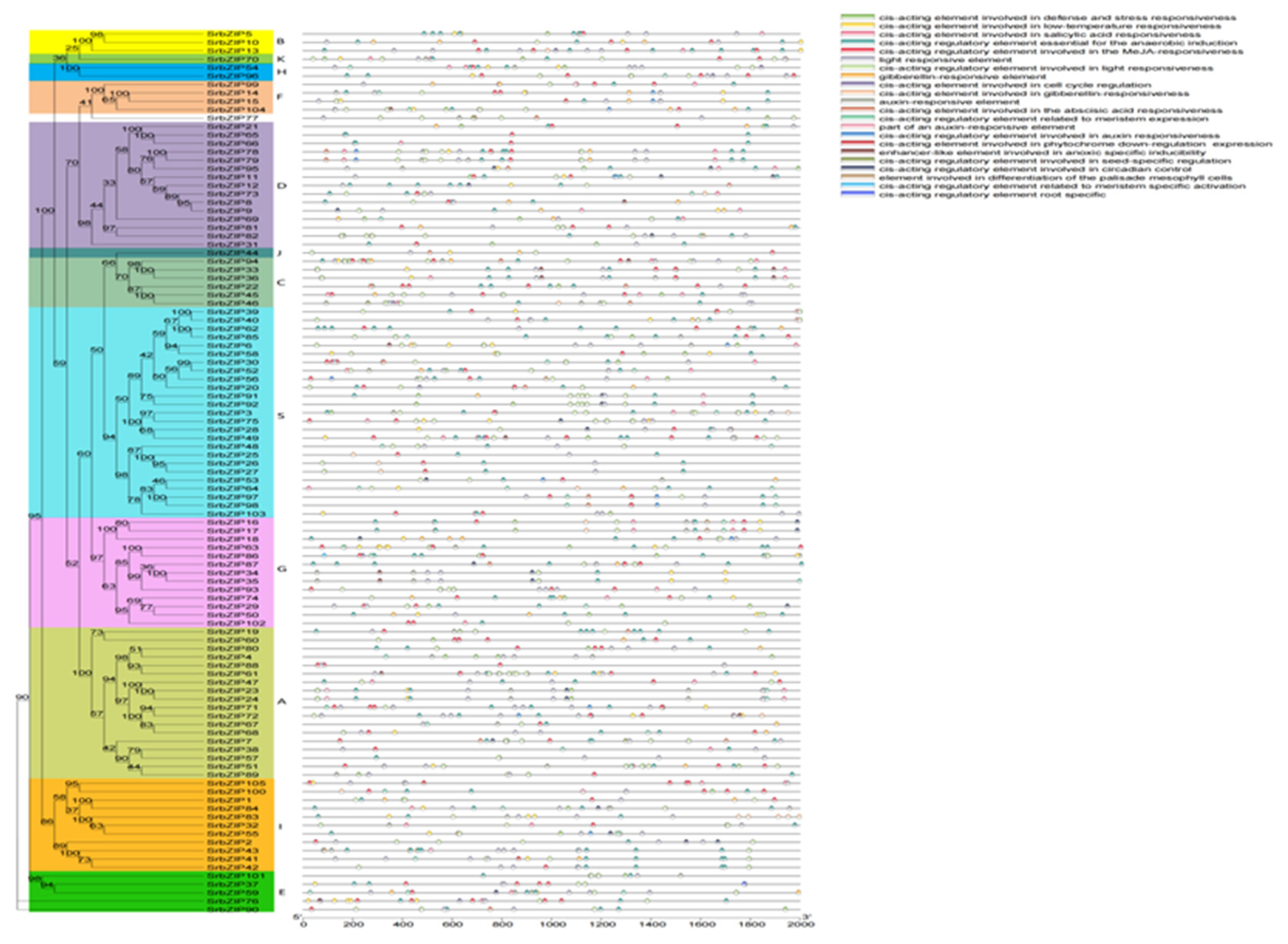This screenshot has height=944, width=1288.
Task: Select the SrbZIP77 unshaded gene label
Action: click(x=233, y=118)
